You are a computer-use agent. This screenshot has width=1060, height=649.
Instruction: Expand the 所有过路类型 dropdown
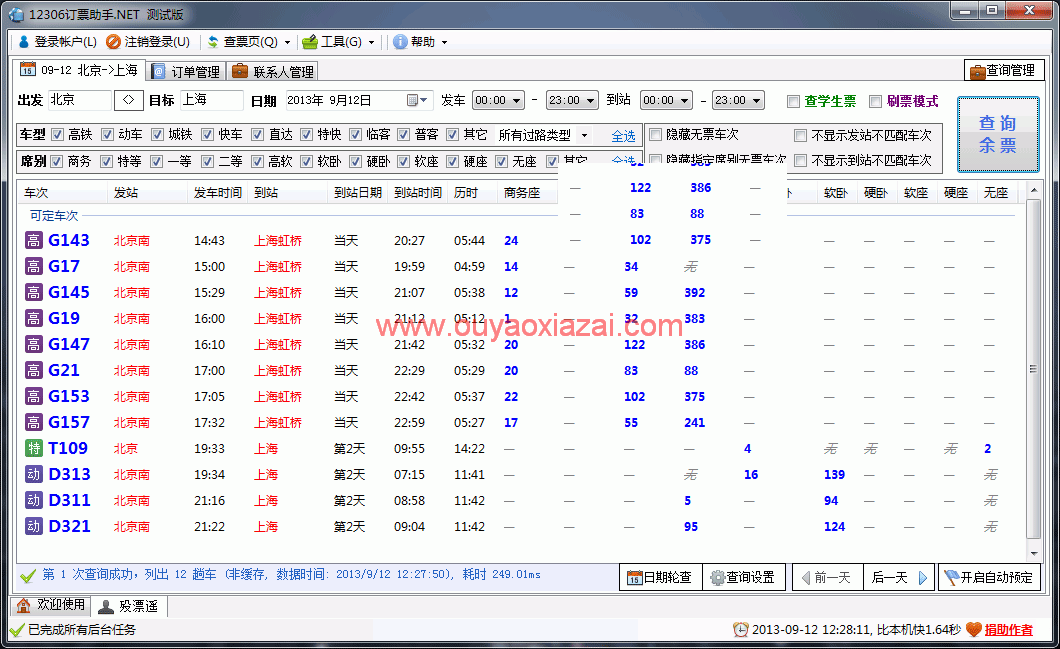click(x=584, y=135)
